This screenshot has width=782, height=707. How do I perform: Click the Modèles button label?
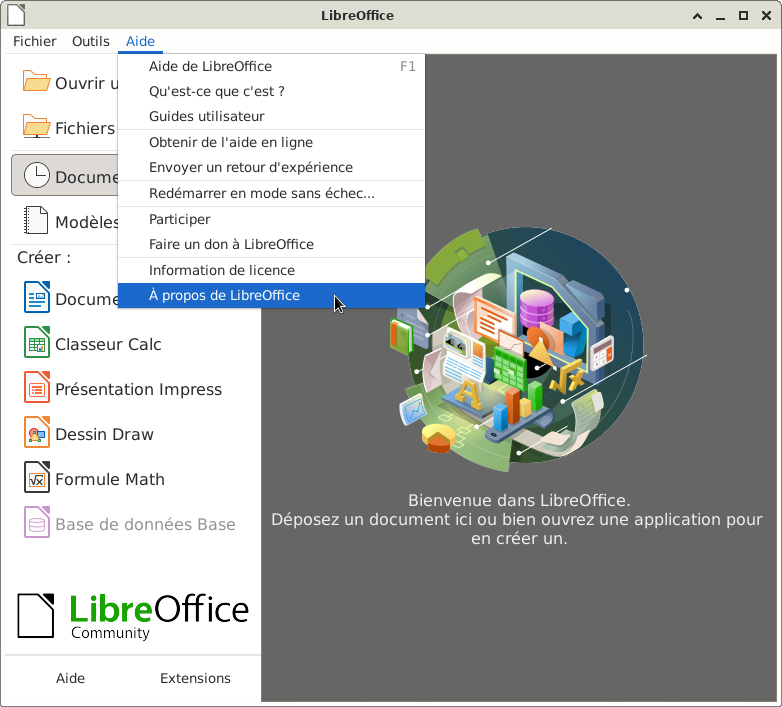[87, 222]
